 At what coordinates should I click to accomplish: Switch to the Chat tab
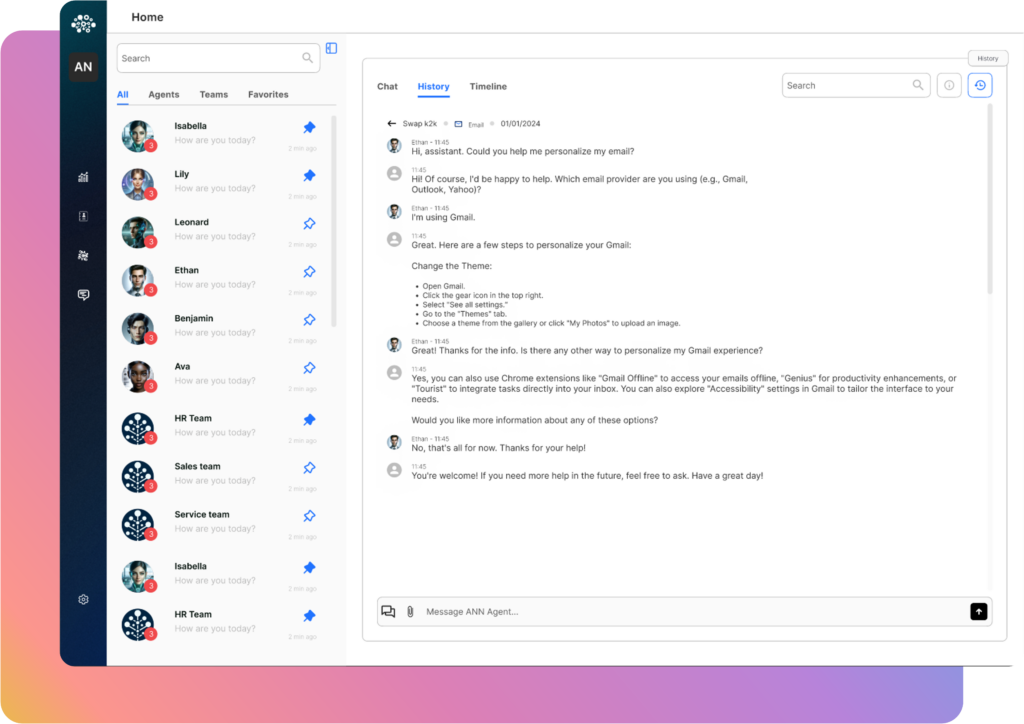pos(387,86)
